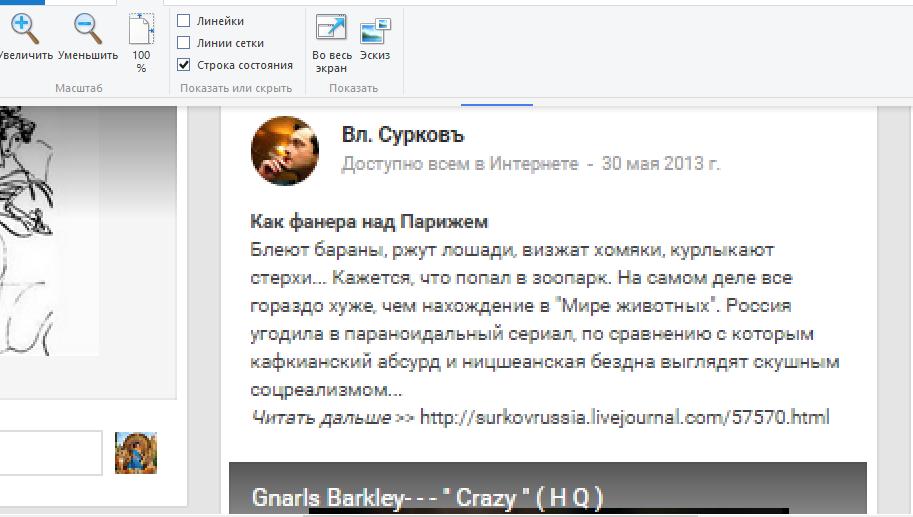This screenshot has height=517, width=913.
Task: Click the small colorful avatar thumbnail
Action: pos(136,452)
